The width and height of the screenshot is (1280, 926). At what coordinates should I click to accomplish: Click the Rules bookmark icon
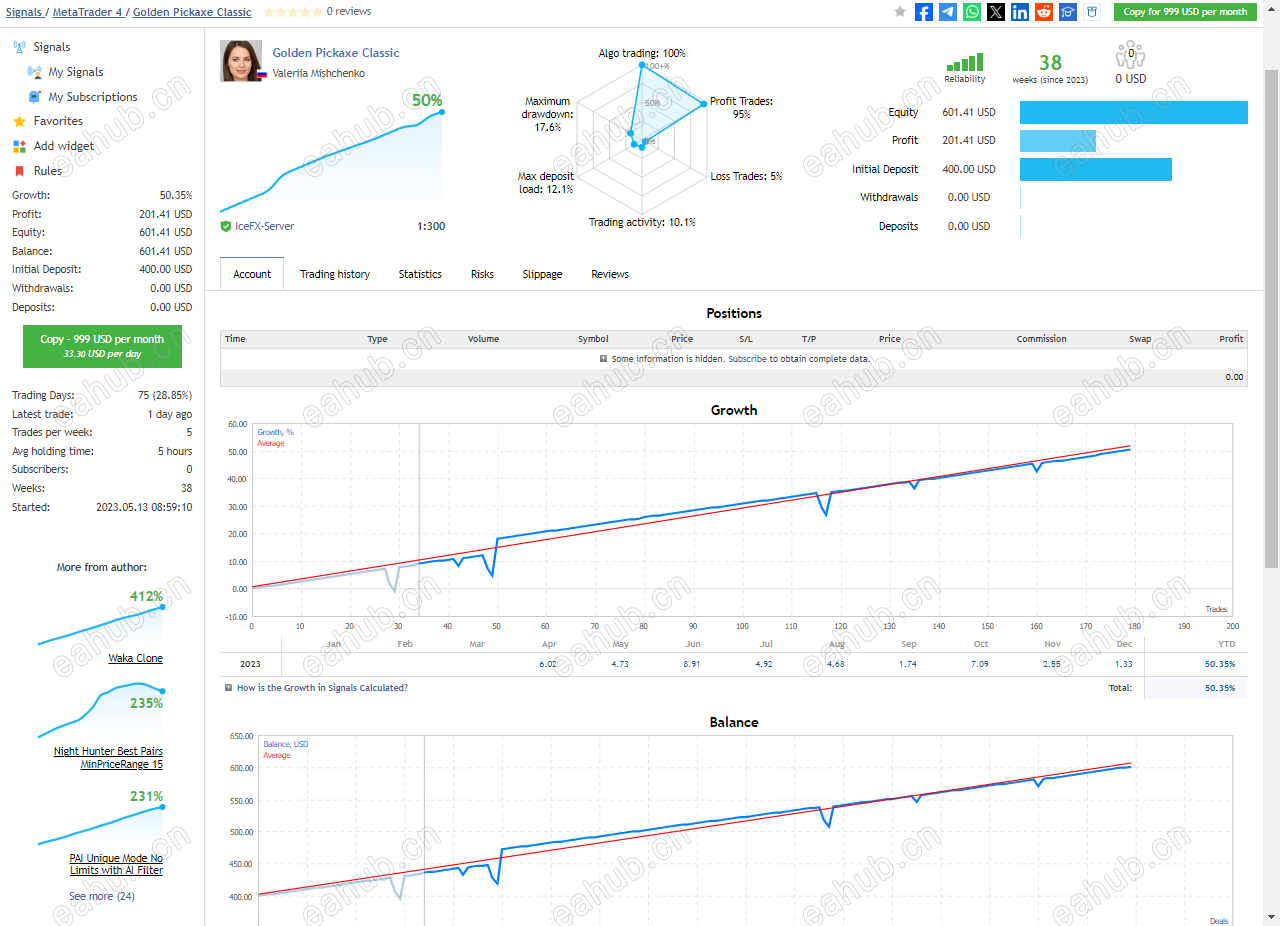19,171
